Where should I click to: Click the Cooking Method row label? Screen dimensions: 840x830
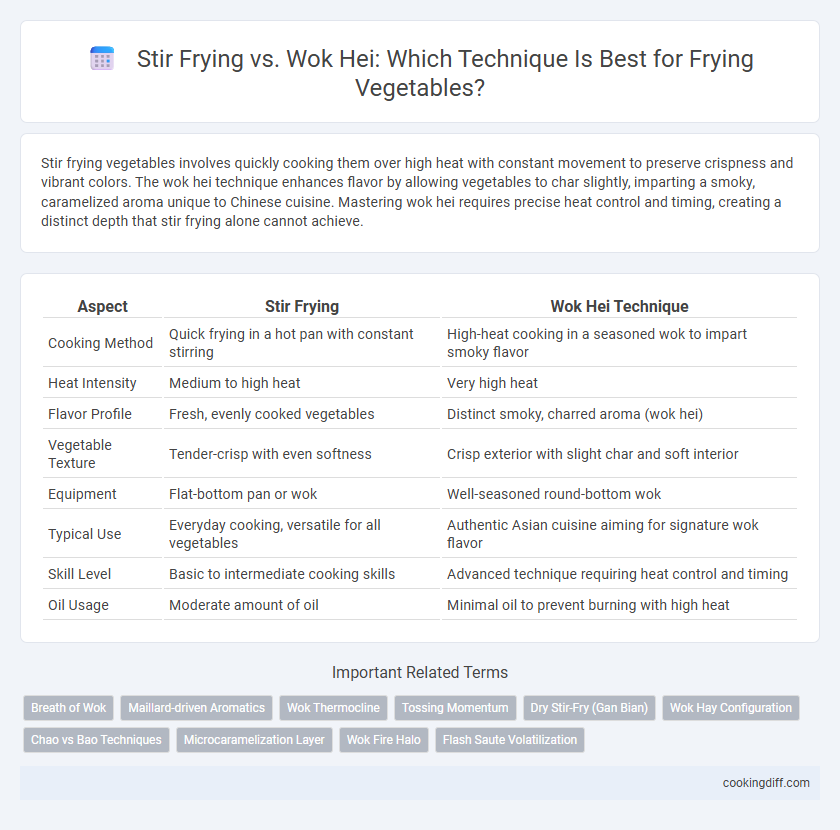[101, 343]
